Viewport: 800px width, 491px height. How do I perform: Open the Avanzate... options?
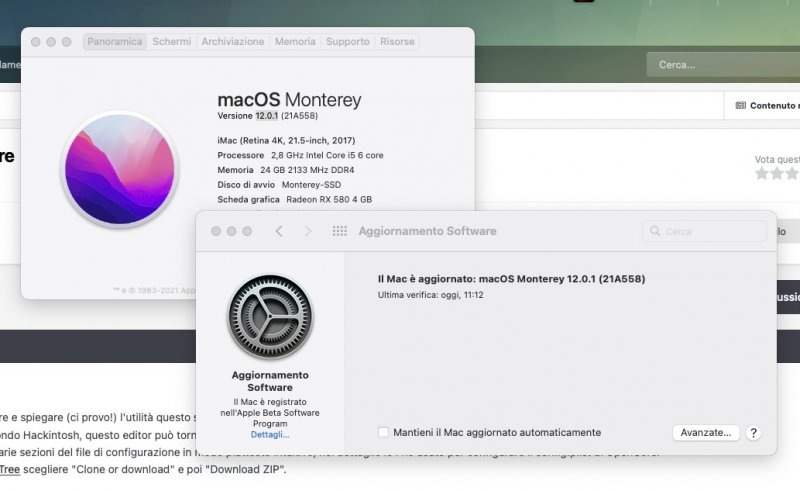(x=706, y=432)
